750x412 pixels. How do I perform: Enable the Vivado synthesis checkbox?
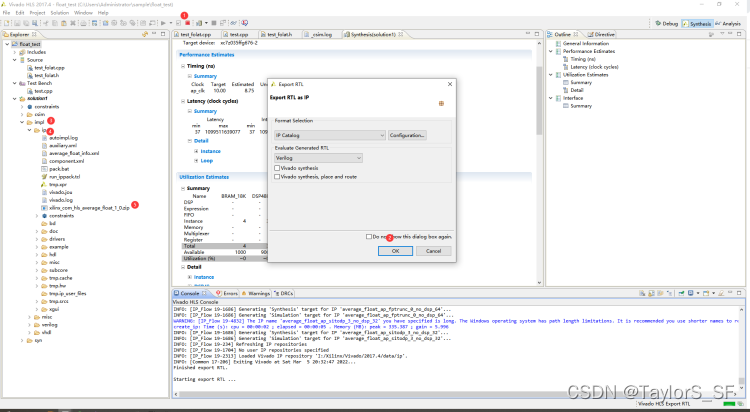277,168
